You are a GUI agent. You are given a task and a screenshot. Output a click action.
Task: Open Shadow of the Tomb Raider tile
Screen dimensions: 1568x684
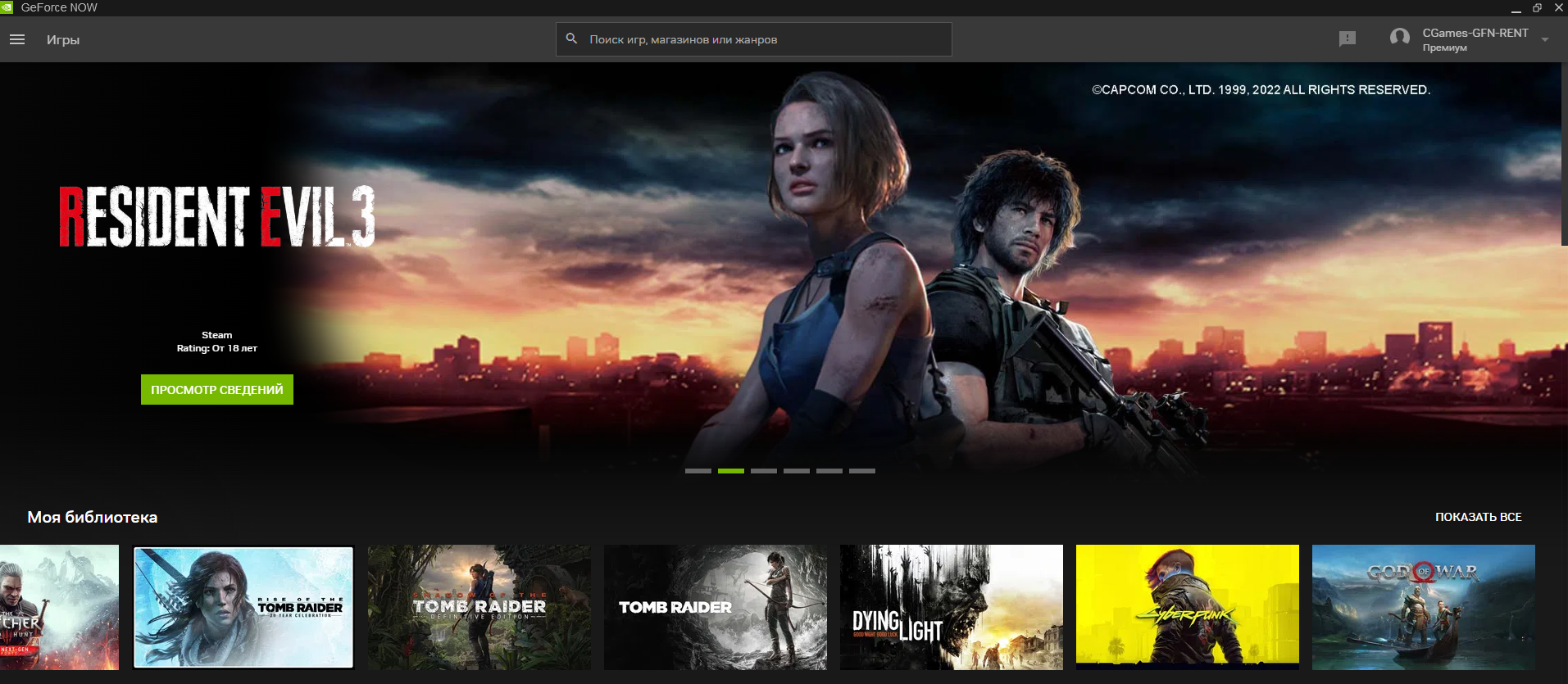[479, 607]
